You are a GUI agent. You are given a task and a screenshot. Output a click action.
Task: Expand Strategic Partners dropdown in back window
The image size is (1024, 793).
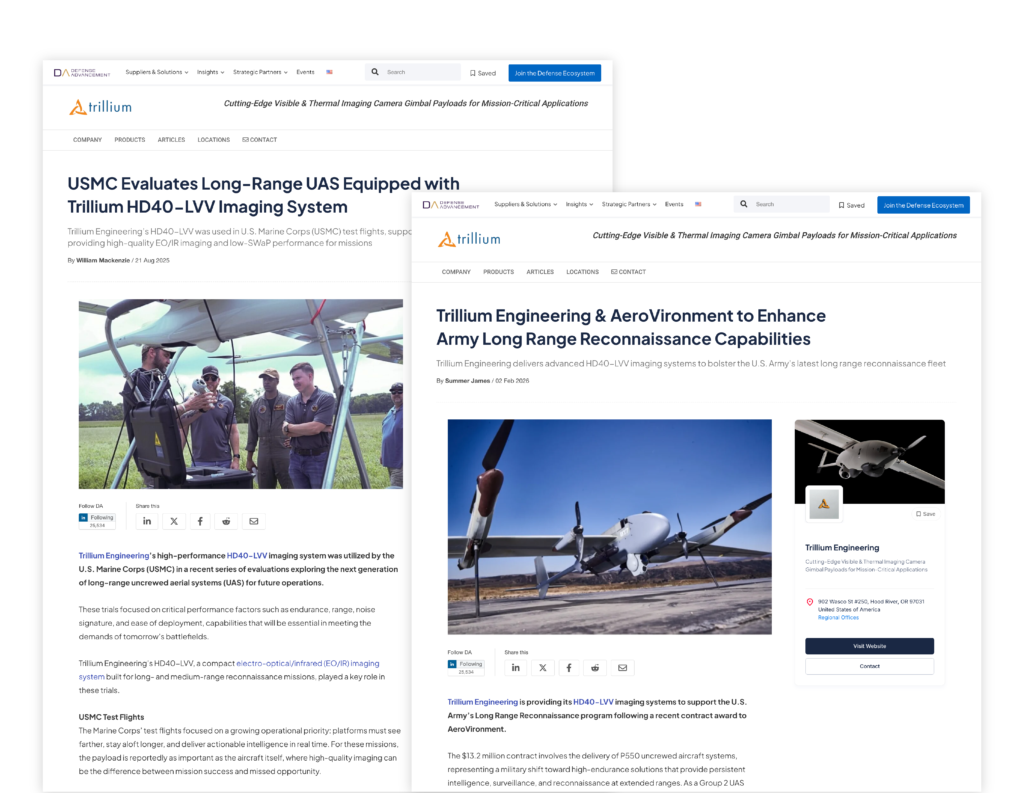coord(260,72)
